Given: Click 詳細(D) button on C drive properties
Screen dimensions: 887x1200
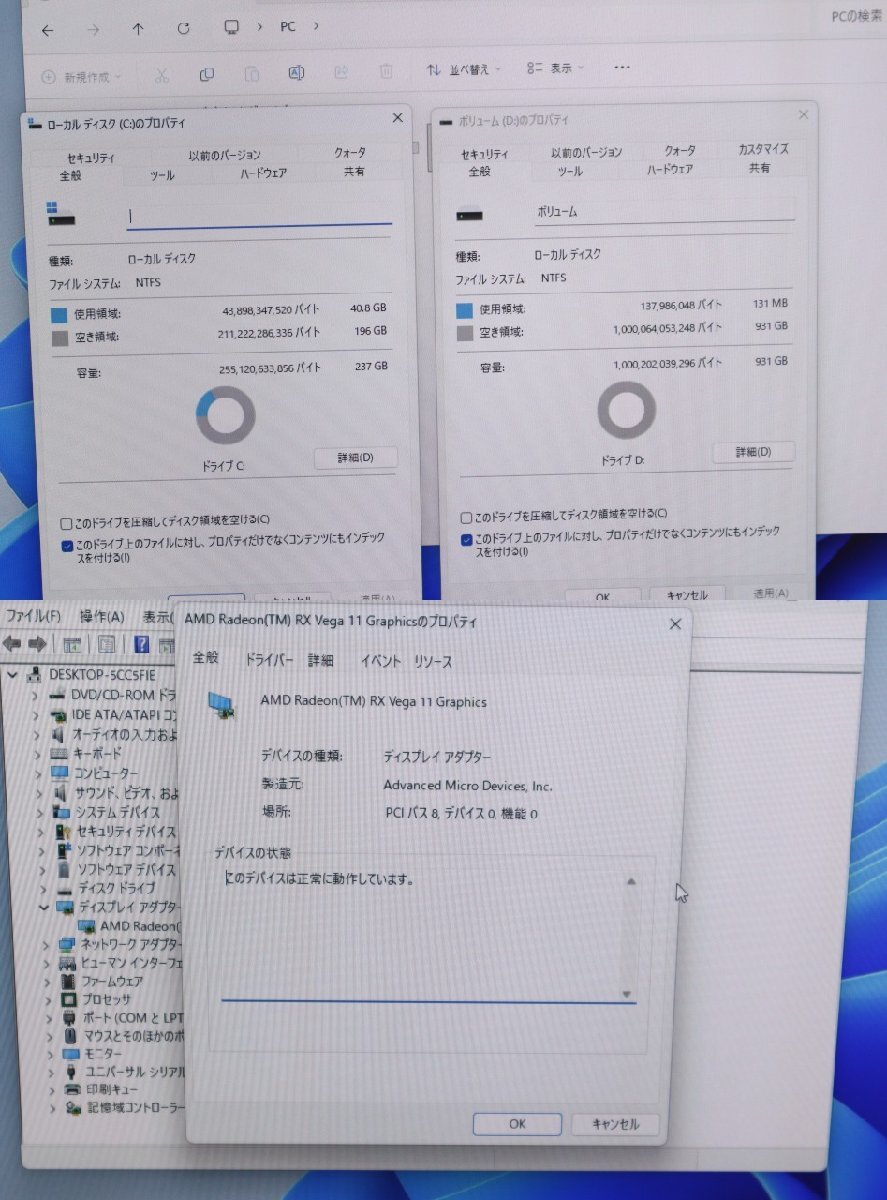Looking at the screenshot, I should point(354,458).
